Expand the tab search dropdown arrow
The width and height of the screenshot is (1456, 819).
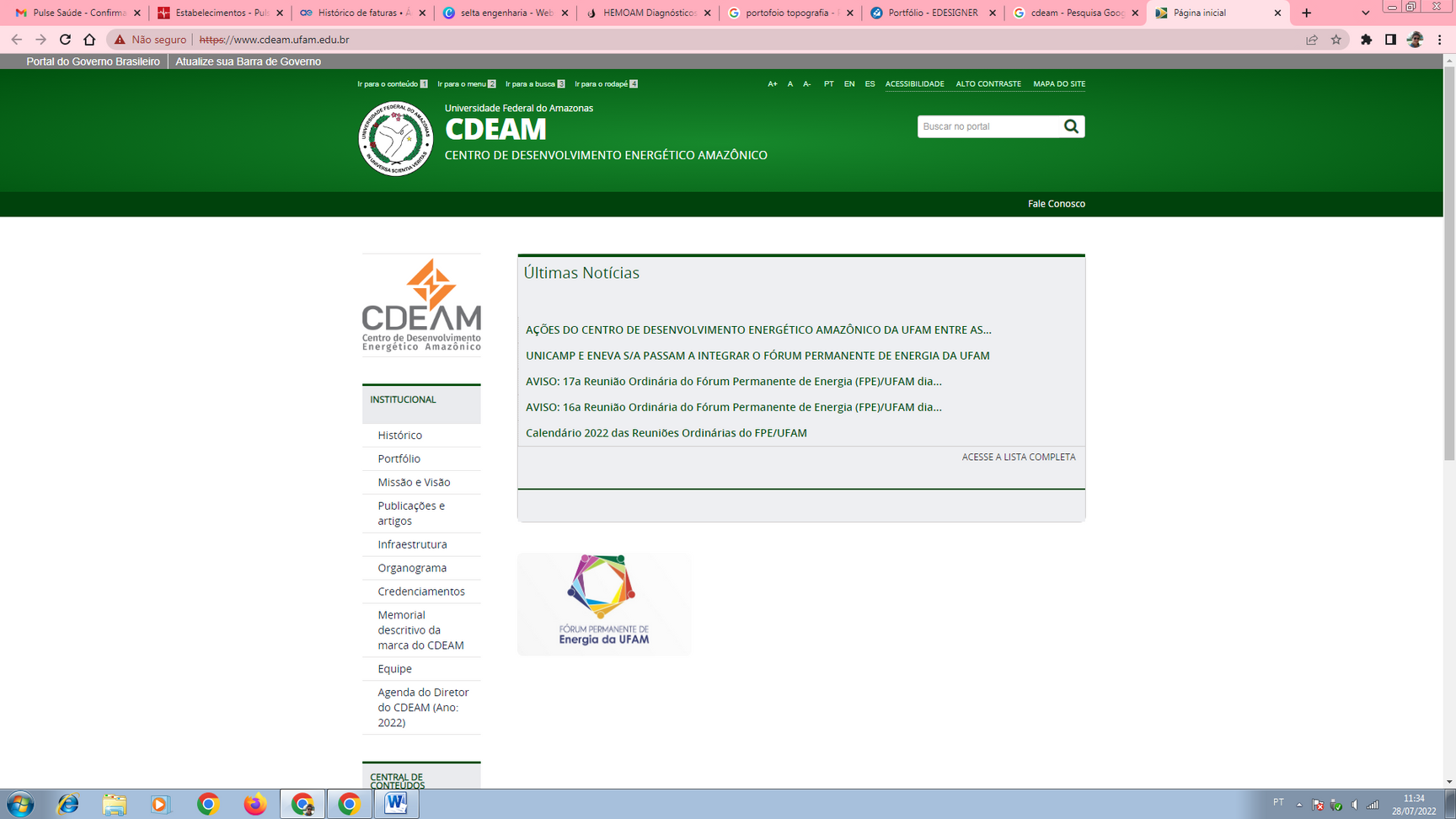point(1366,13)
